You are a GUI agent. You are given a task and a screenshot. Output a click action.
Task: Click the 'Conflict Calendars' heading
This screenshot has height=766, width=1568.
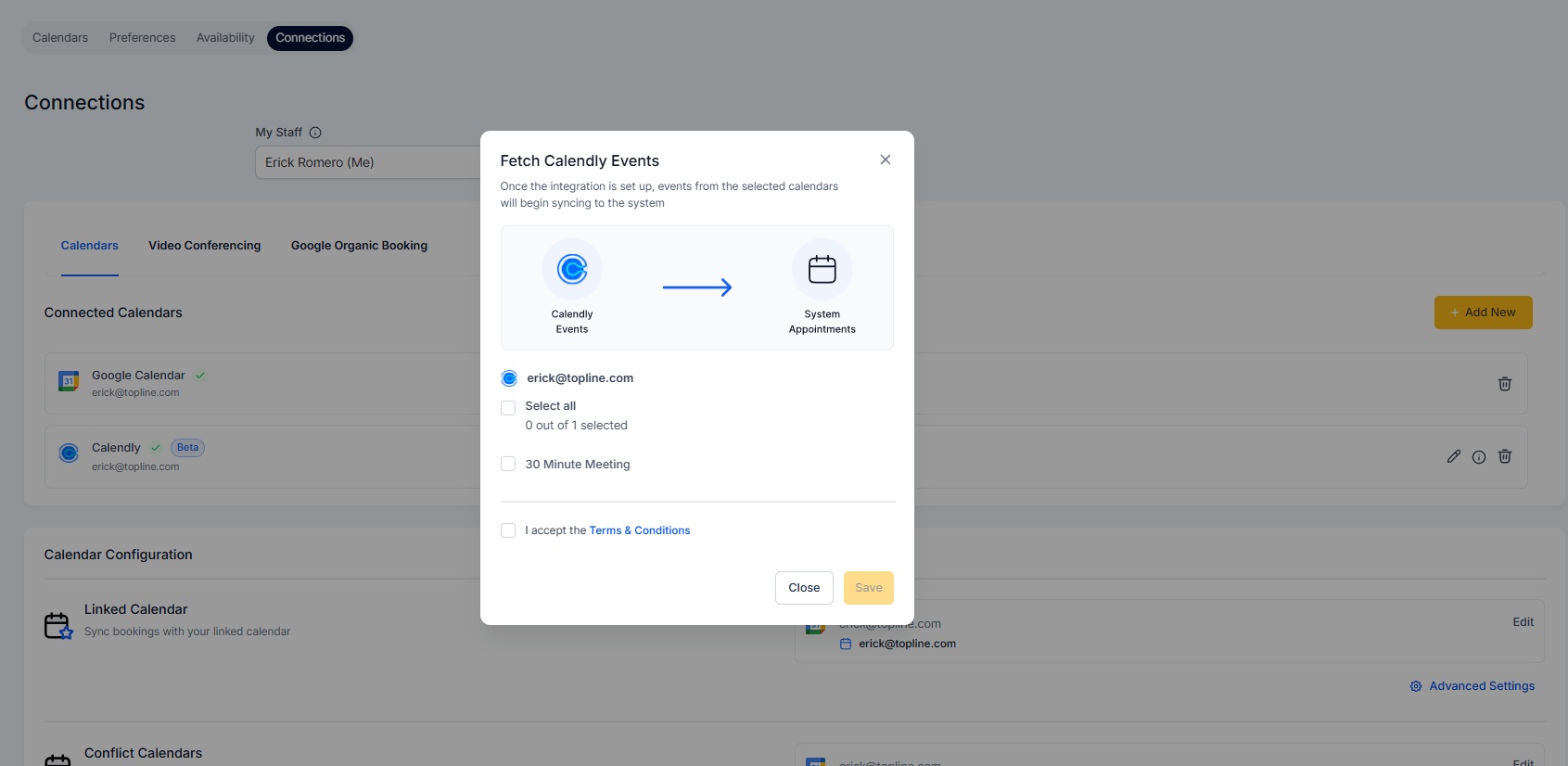143,753
